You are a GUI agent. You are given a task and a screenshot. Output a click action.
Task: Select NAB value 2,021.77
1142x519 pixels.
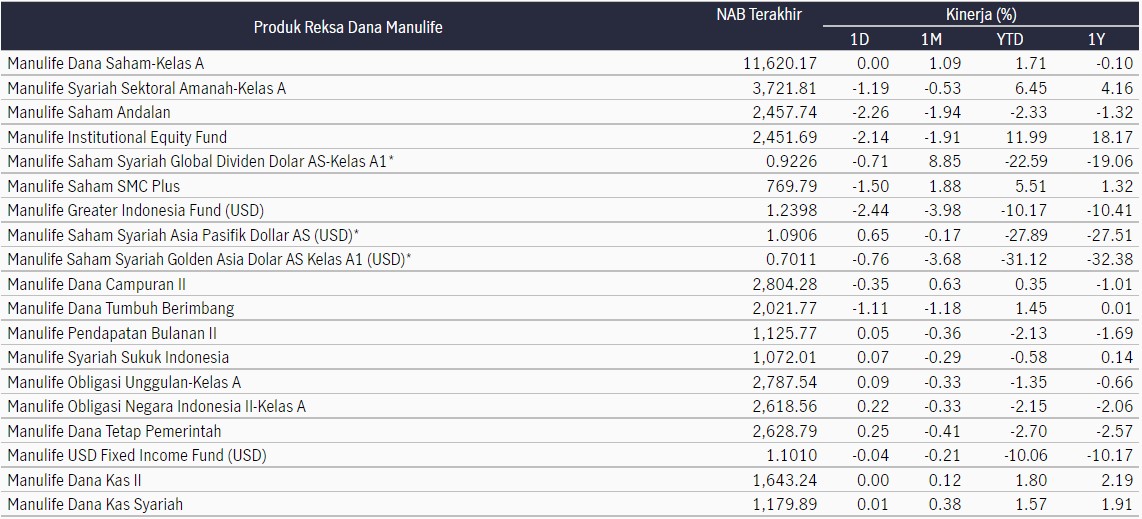(784, 309)
